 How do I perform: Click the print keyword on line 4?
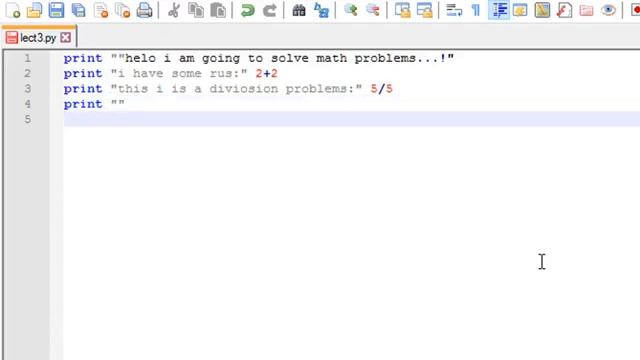pos(83,104)
